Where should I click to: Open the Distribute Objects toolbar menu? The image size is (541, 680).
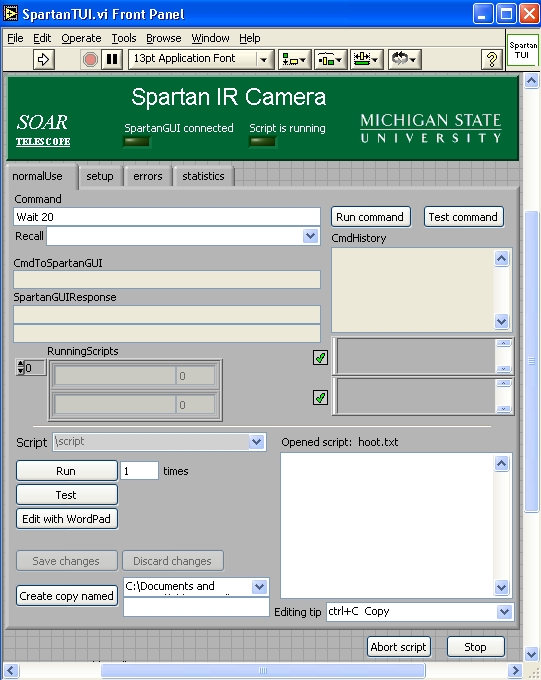pos(330,59)
